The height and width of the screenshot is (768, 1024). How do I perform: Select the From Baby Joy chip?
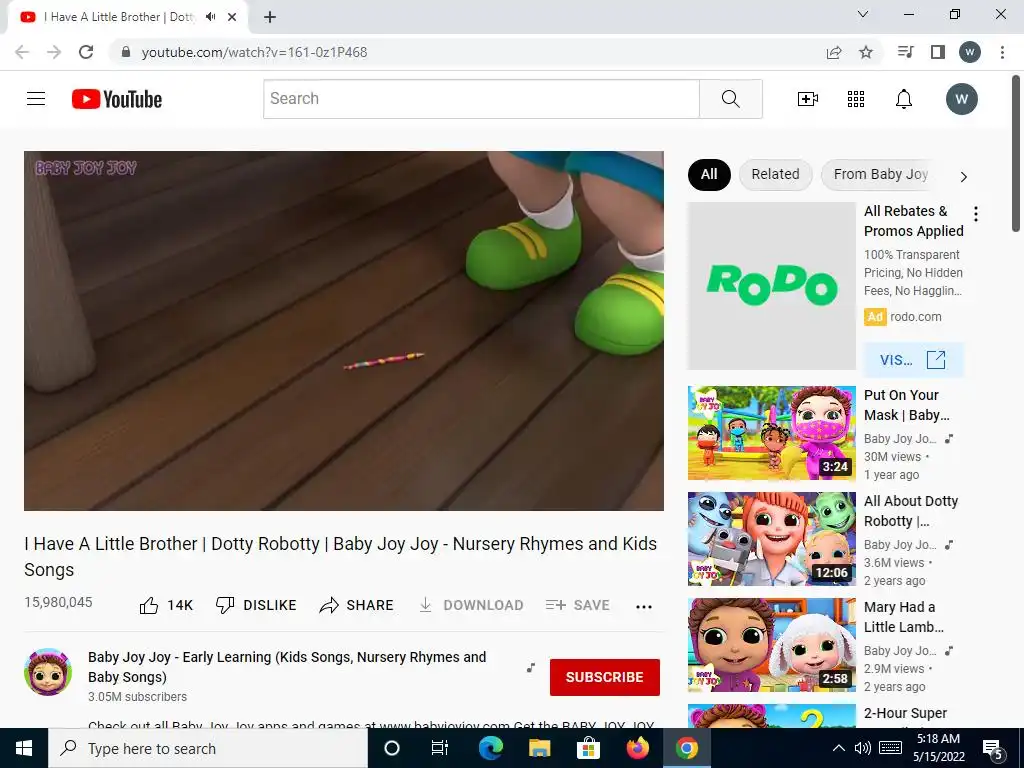pos(880,174)
